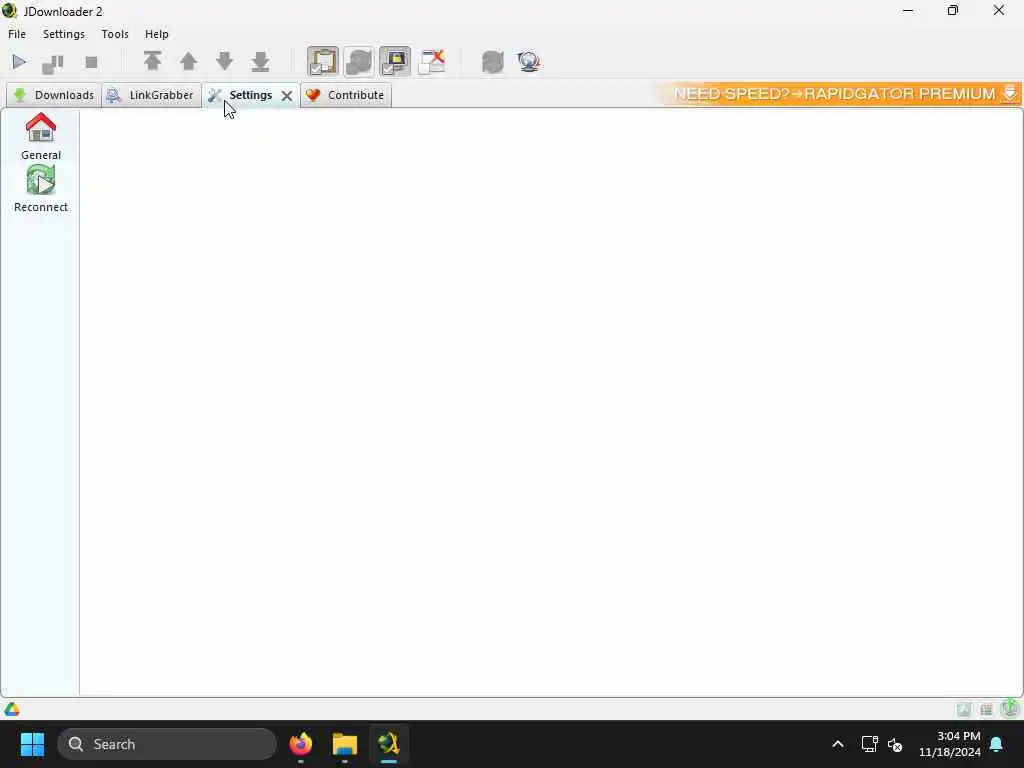This screenshot has width=1024, height=768.
Task: Open the General settings section
Action: (x=40, y=136)
